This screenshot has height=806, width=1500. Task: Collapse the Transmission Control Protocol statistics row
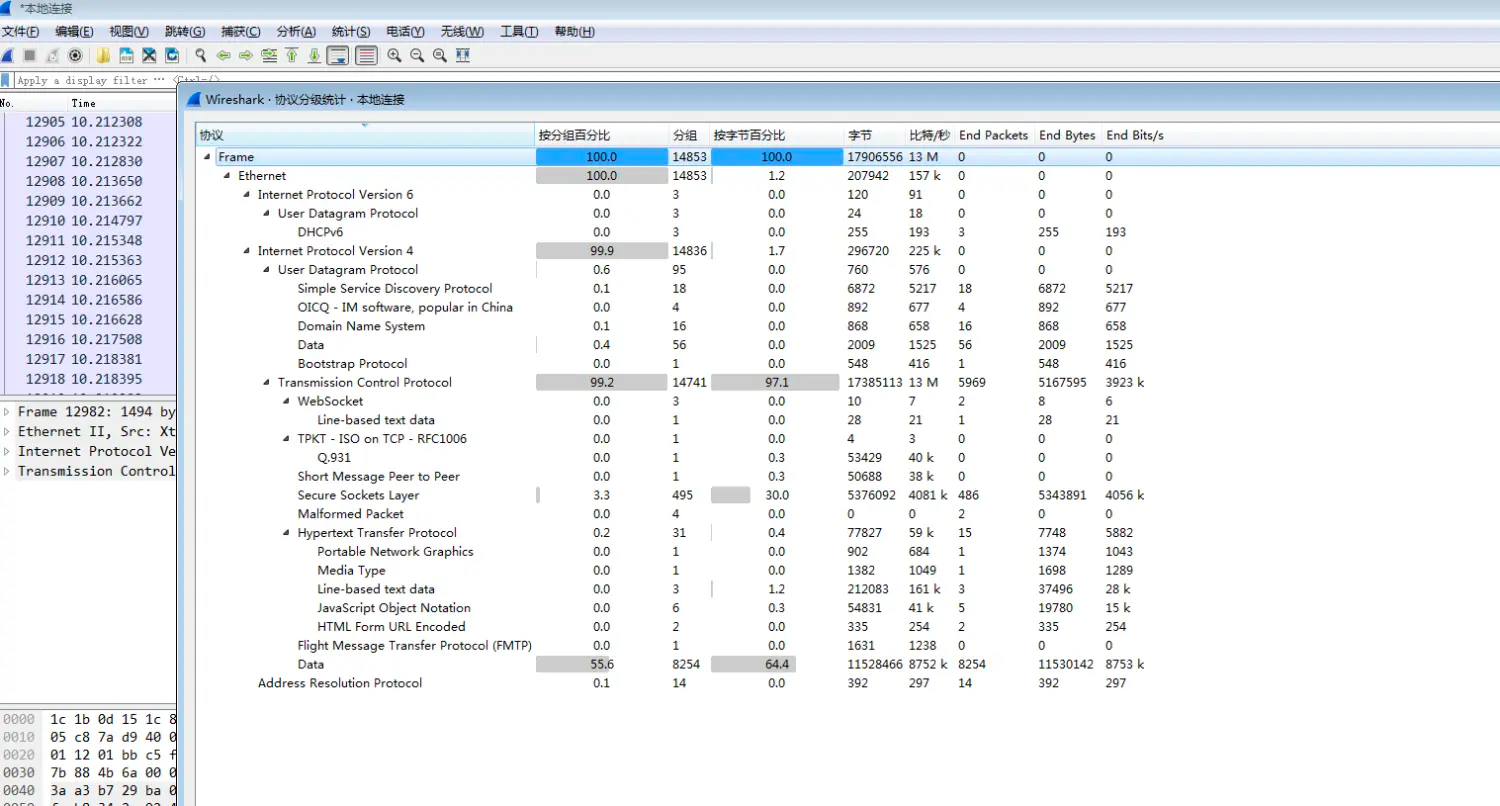pyautogui.click(x=265, y=382)
